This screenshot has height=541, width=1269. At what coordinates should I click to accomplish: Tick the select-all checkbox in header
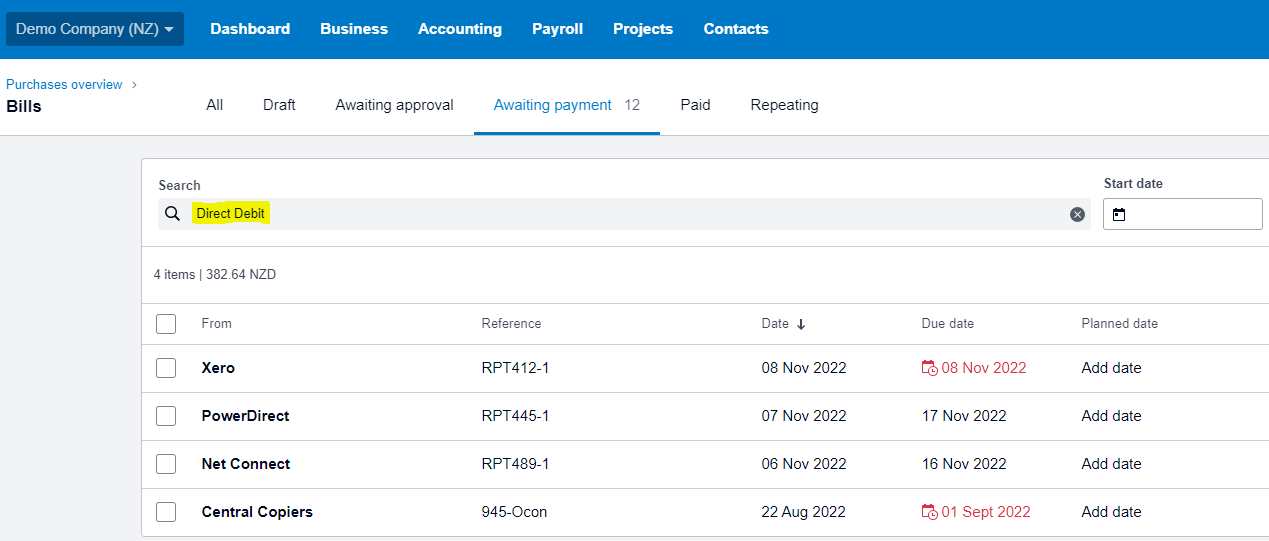point(166,324)
